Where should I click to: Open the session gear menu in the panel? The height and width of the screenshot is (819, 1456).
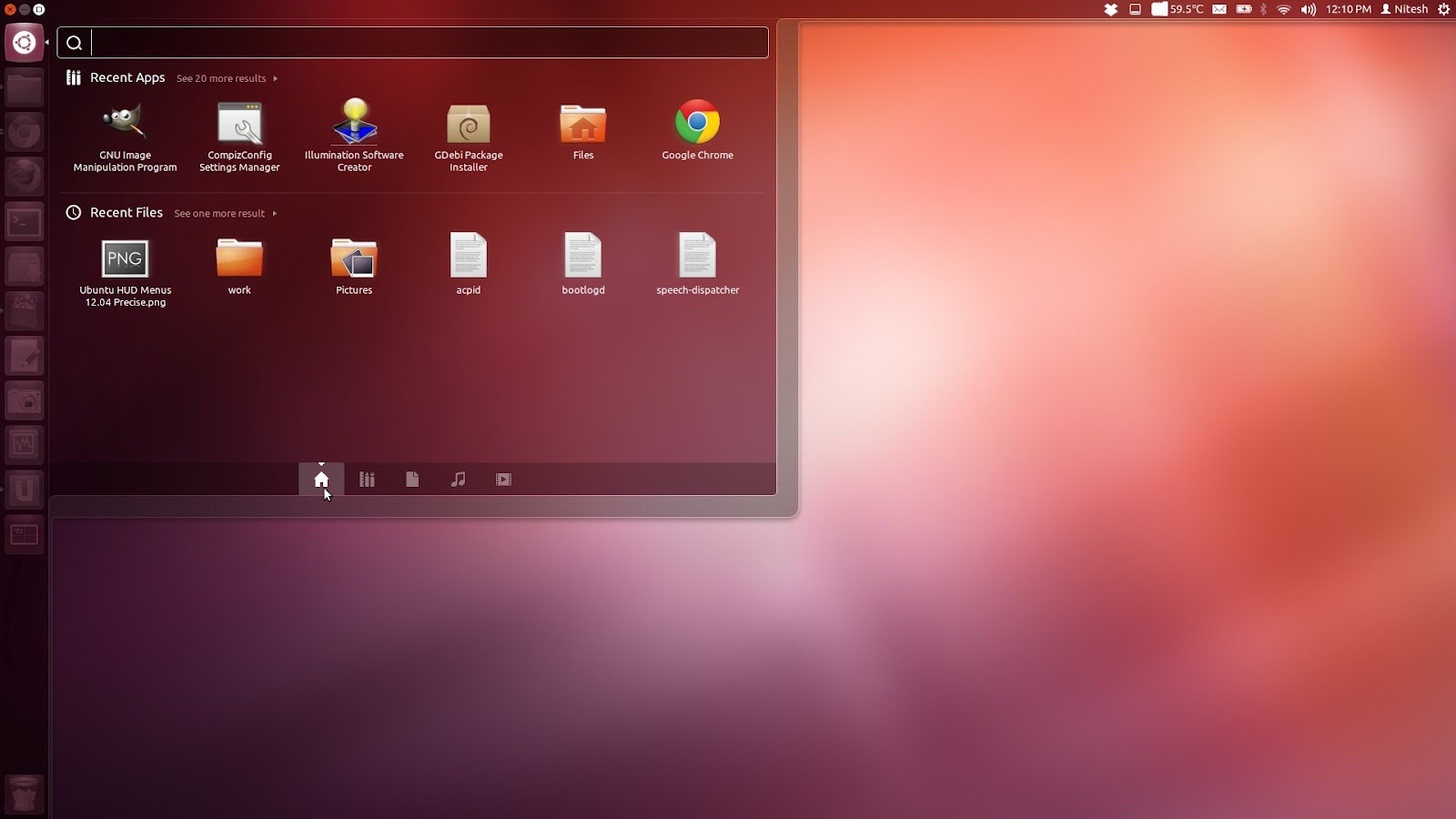coord(1445,9)
